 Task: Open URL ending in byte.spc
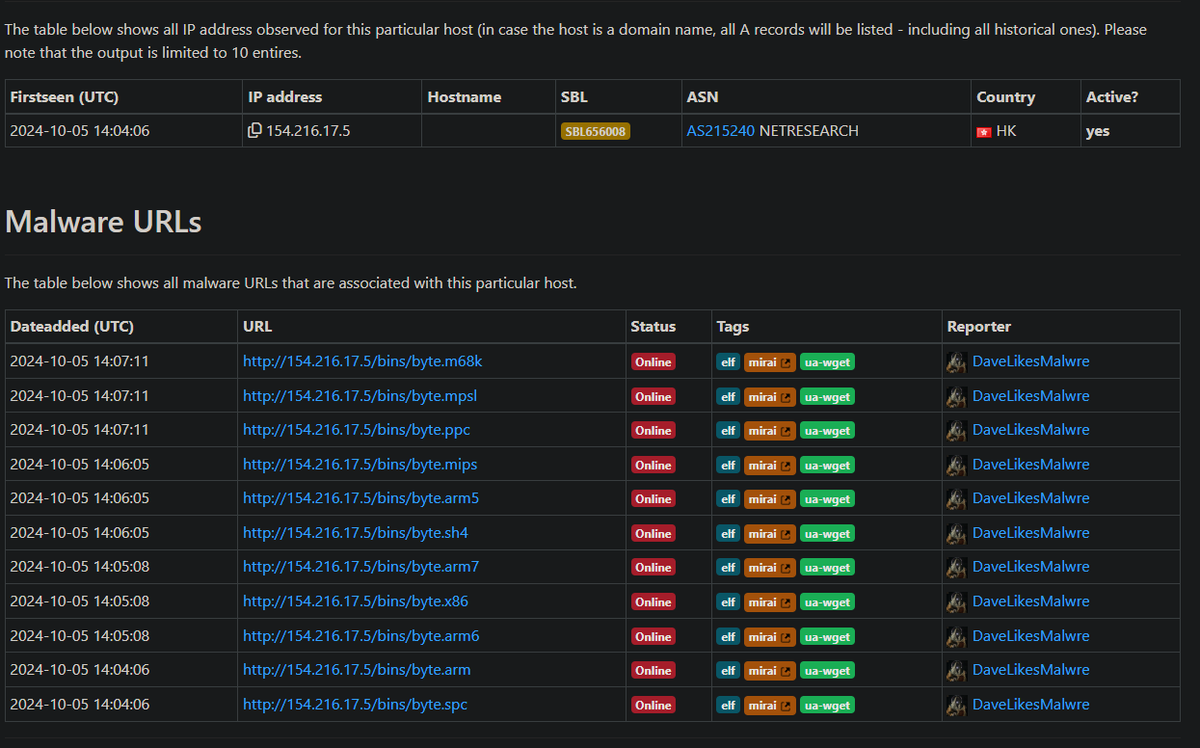click(x=355, y=705)
